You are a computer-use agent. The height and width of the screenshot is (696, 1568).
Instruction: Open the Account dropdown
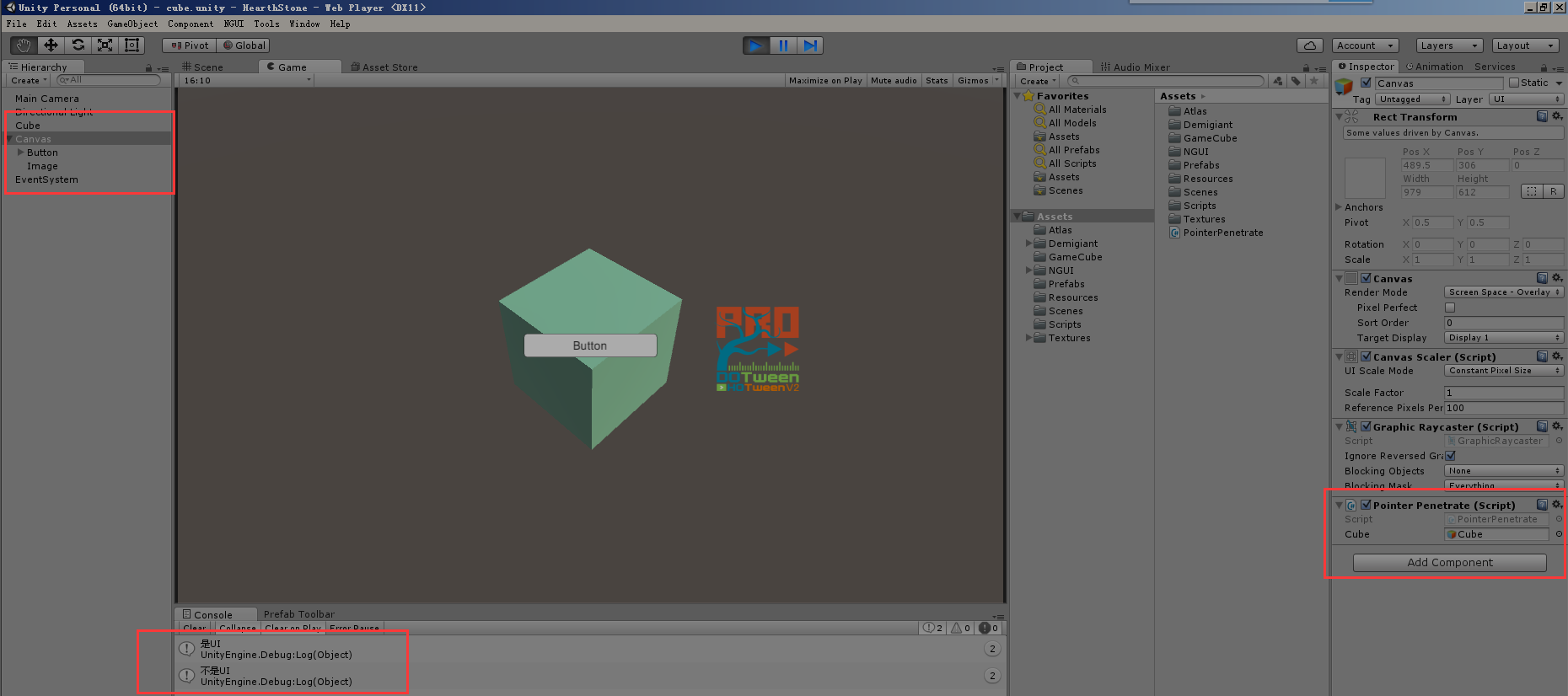tap(1366, 46)
